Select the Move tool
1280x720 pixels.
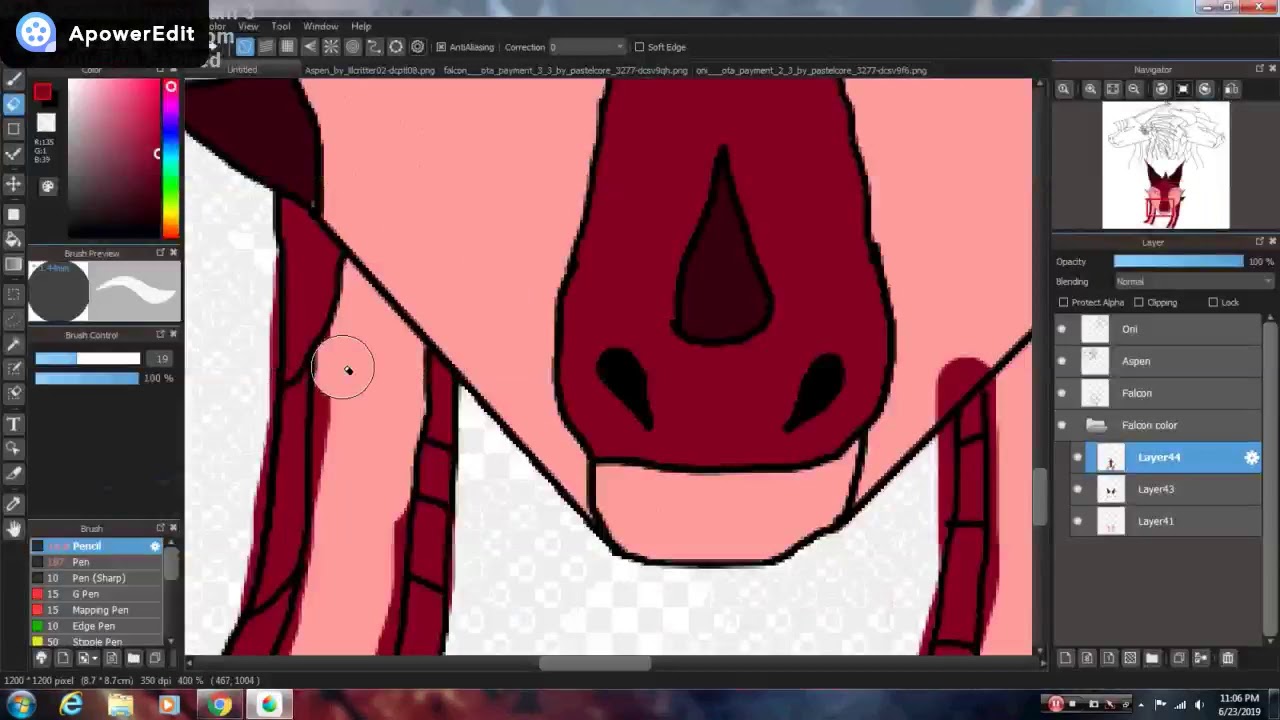coord(14,184)
